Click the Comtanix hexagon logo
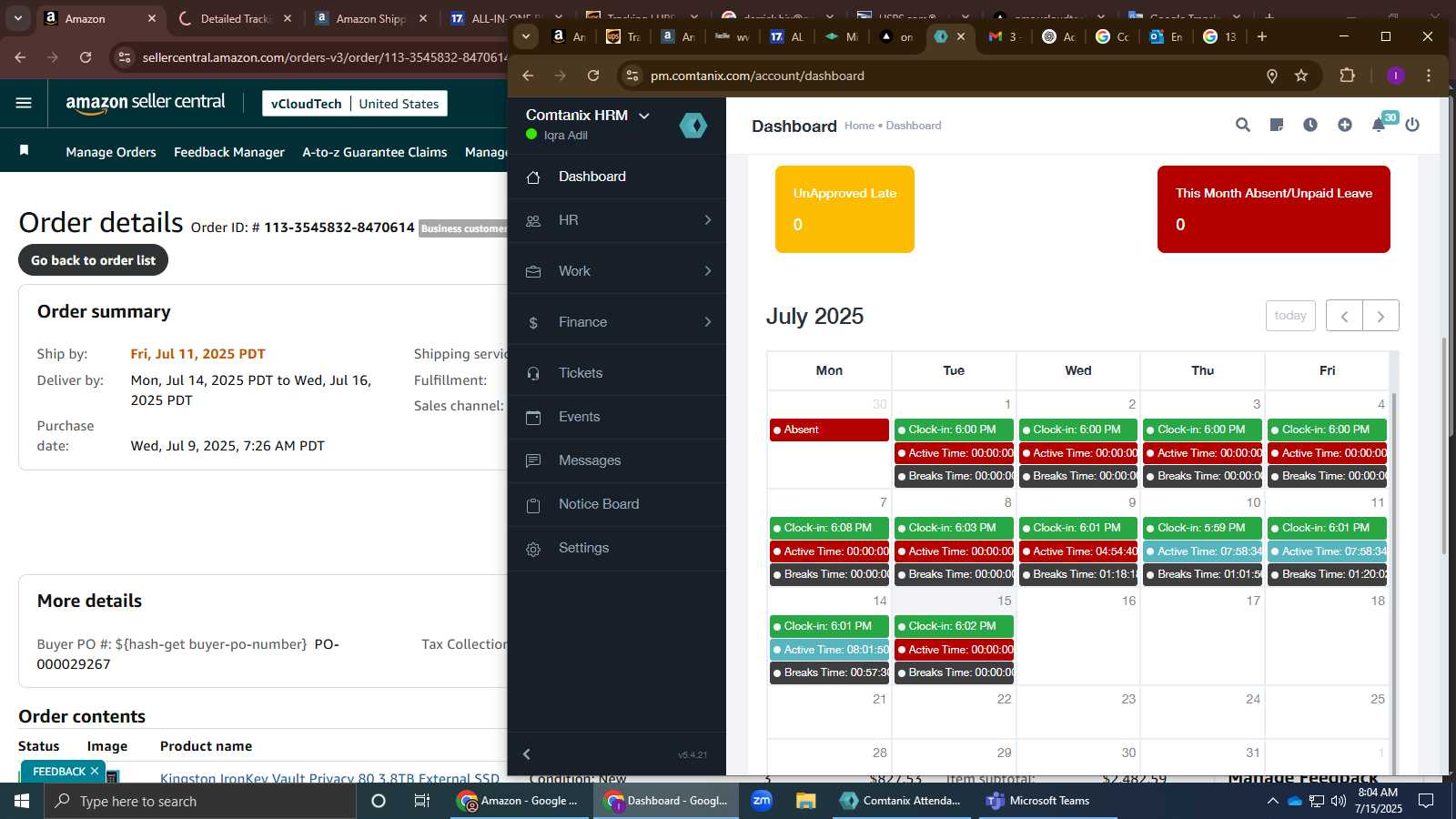The image size is (1456, 819). (693, 126)
